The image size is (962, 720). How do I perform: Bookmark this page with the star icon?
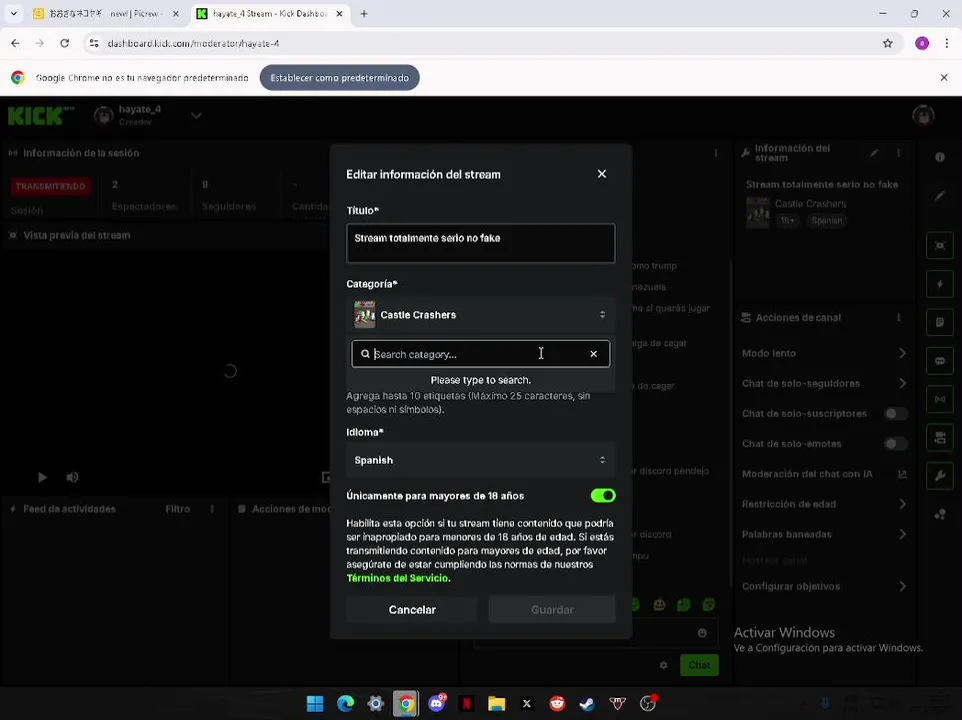click(887, 44)
